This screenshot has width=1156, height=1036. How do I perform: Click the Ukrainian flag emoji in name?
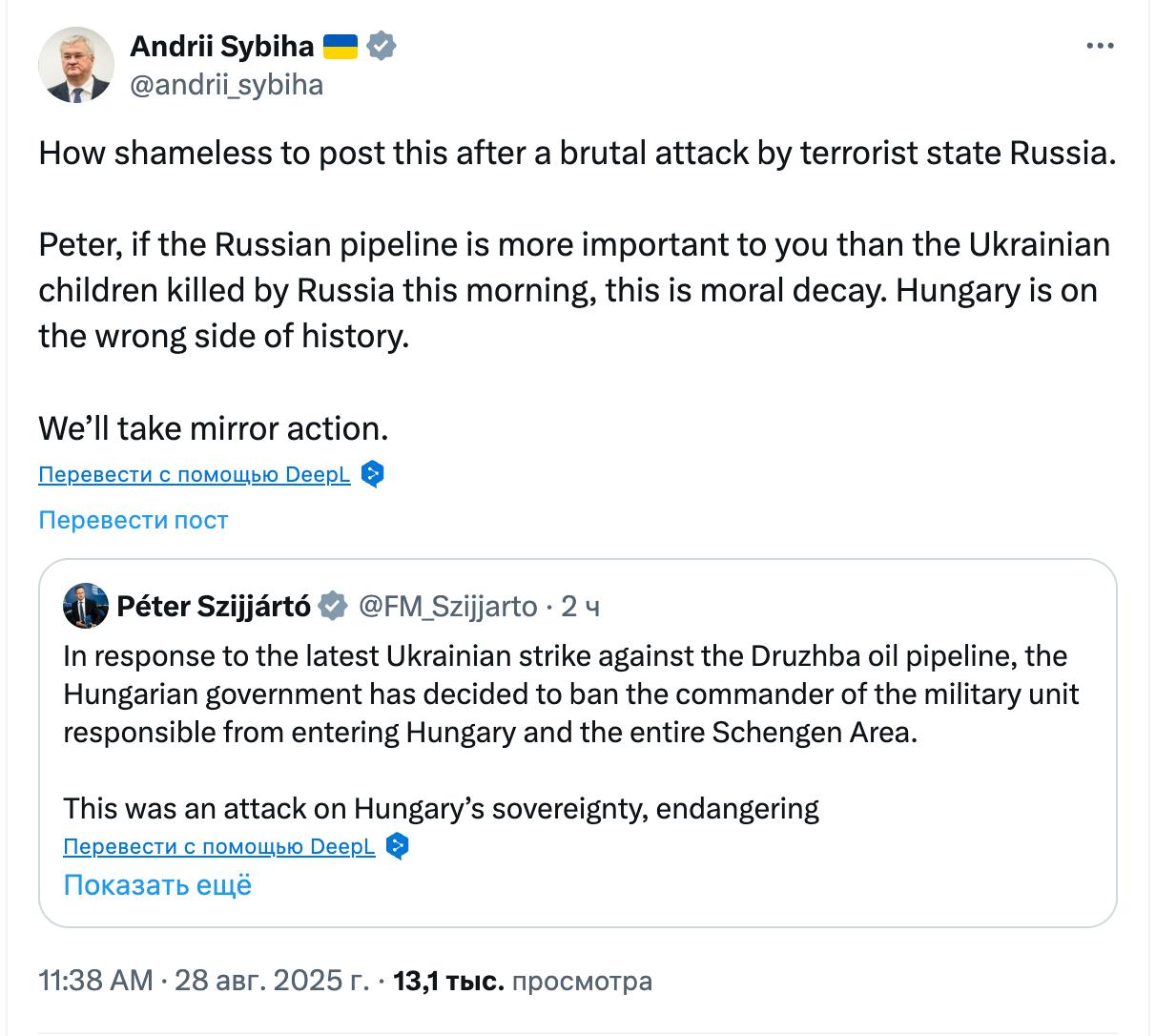(341, 46)
